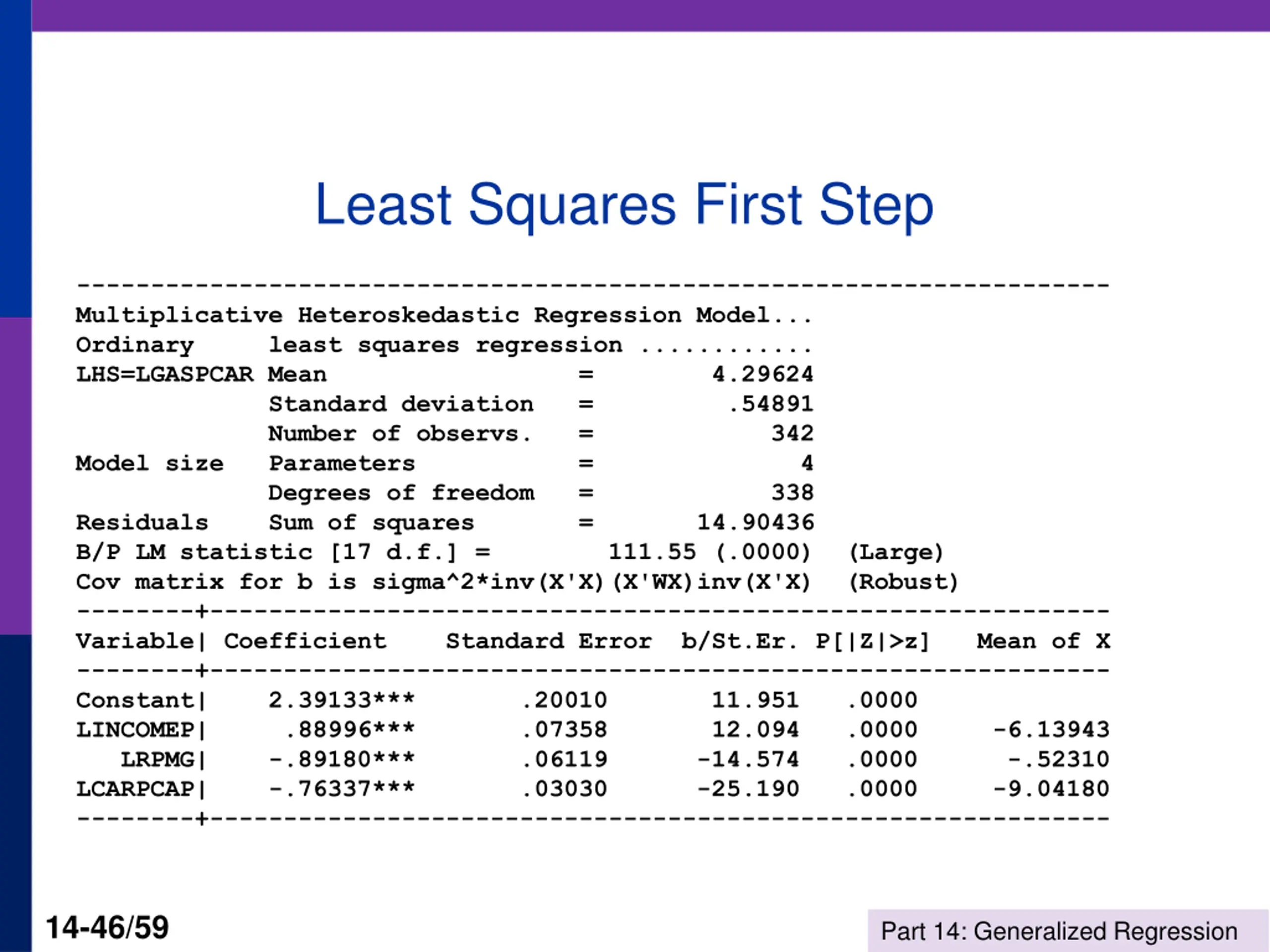
Task: Click the 'Coefficient' column header
Action: pyautogui.click(x=306, y=641)
